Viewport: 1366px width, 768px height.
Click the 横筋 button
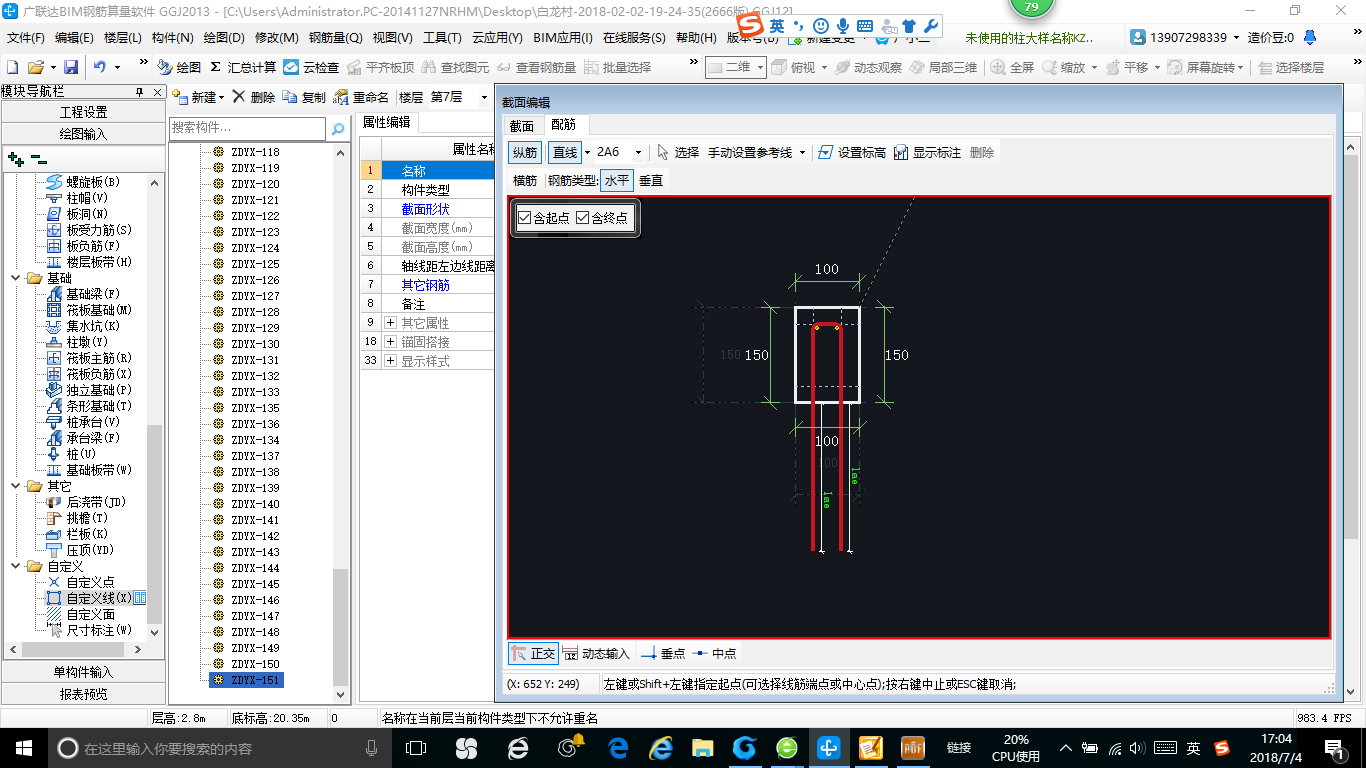(525, 180)
